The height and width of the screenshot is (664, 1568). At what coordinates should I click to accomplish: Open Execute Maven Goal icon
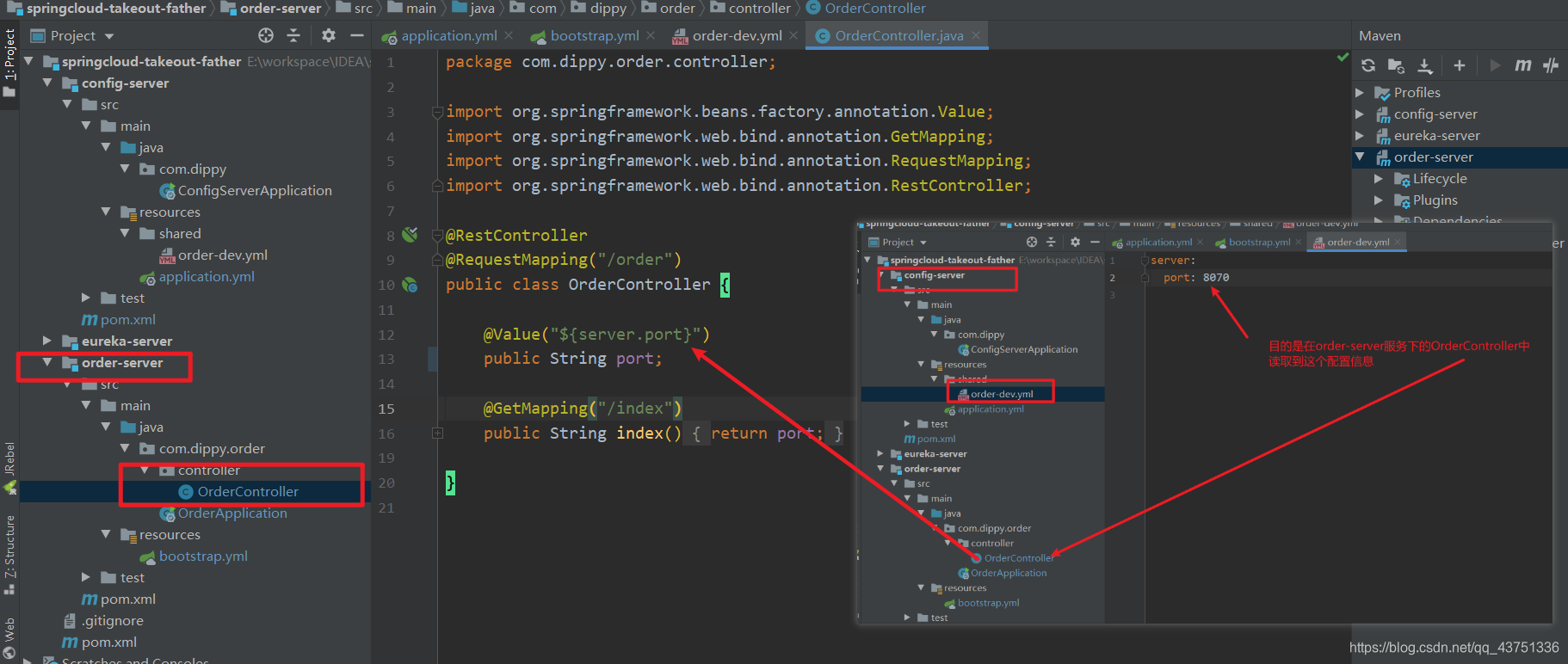[x=1522, y=65]
